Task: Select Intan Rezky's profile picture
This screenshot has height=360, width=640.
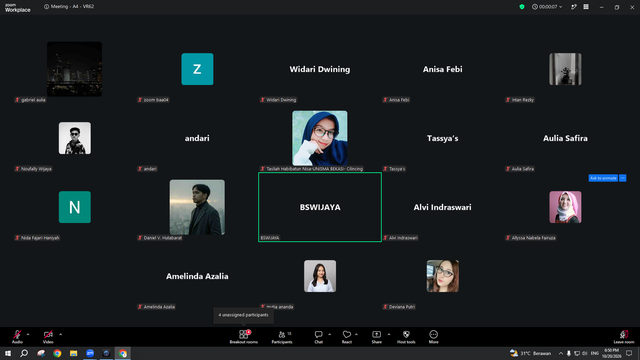Action: (565, 69)
